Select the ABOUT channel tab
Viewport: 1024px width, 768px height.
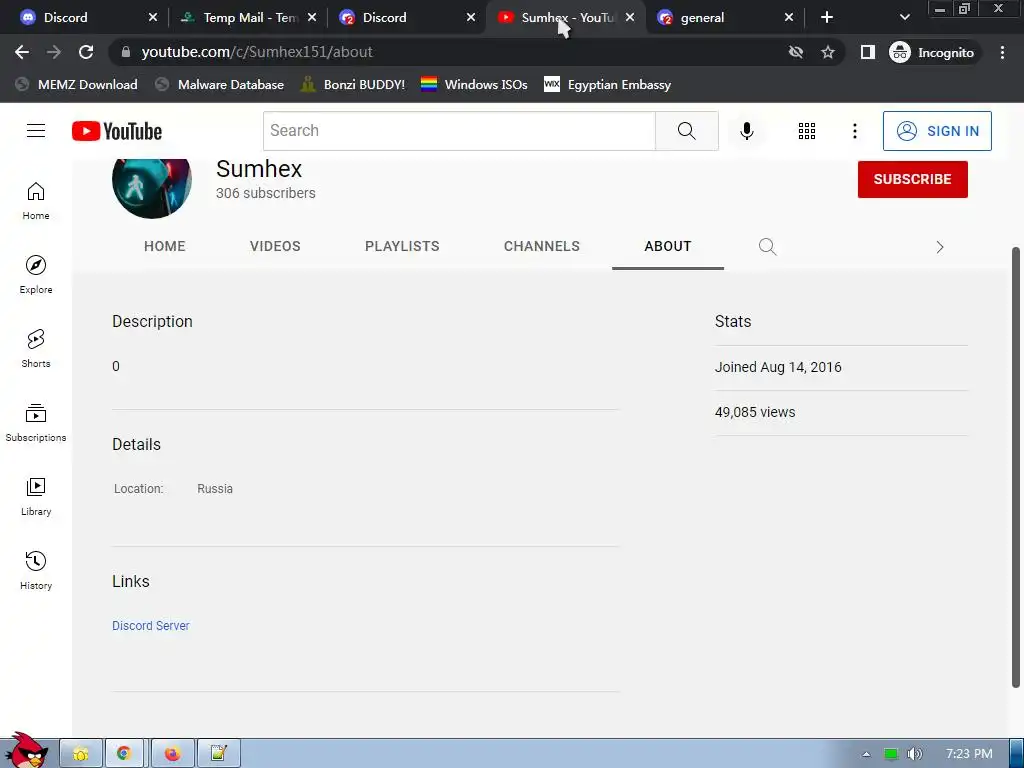(667, 246)
